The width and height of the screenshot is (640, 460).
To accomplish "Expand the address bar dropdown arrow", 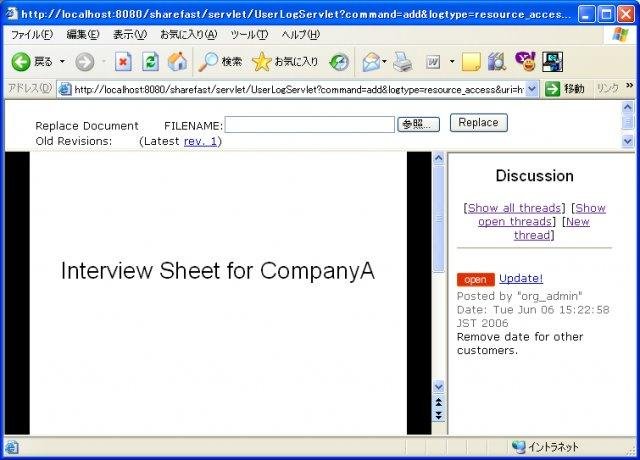I will tap(531, 89).
